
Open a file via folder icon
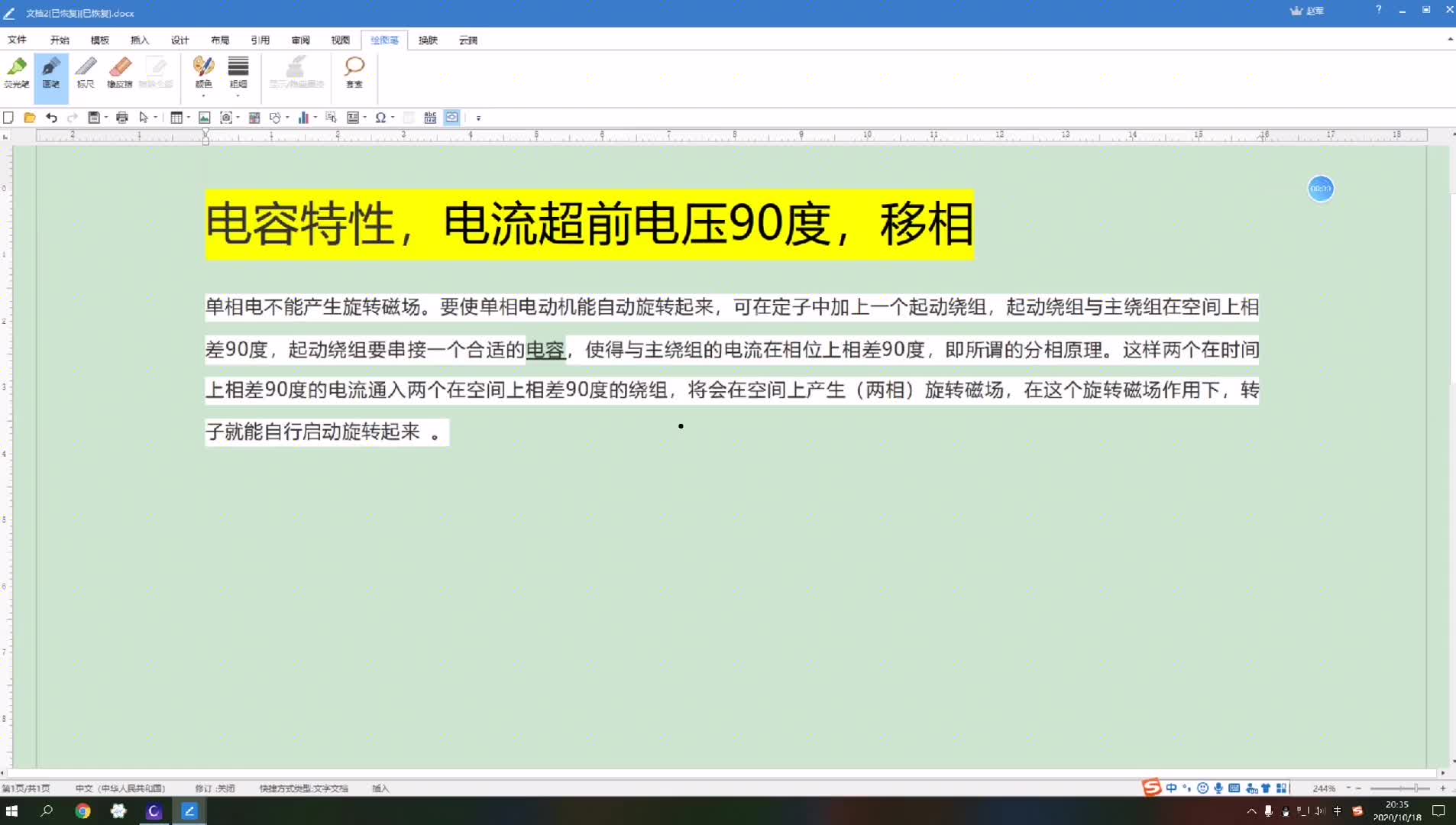tap(30, 118)
